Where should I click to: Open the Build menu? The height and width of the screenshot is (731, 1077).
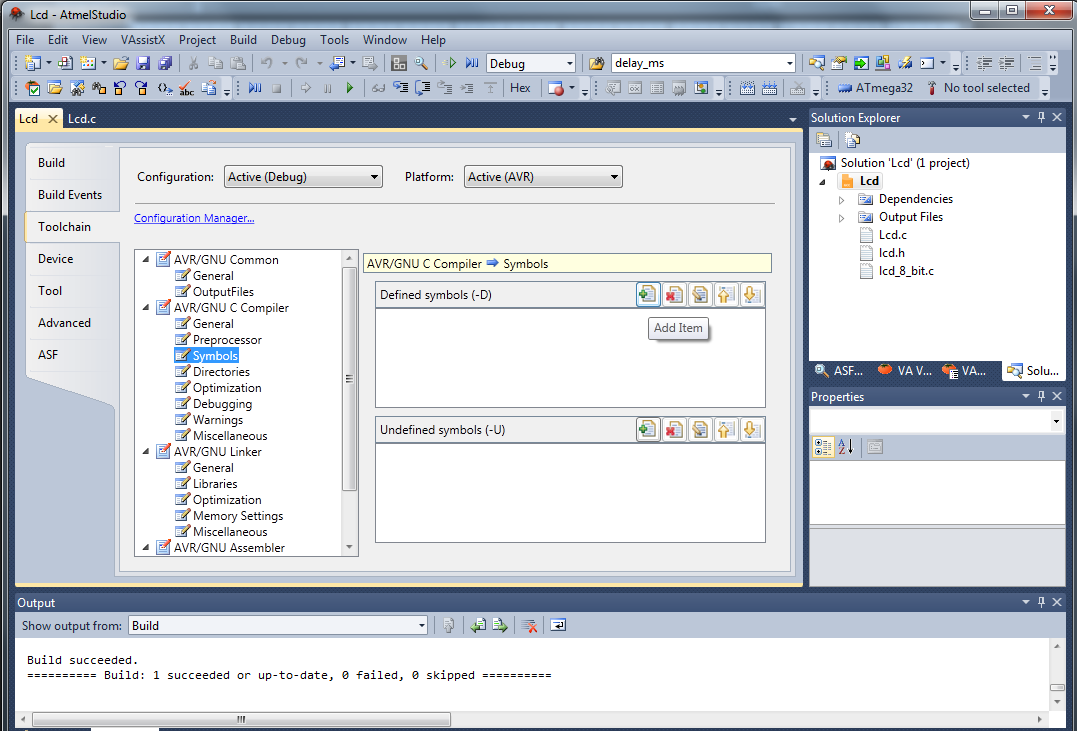point(243,40)
